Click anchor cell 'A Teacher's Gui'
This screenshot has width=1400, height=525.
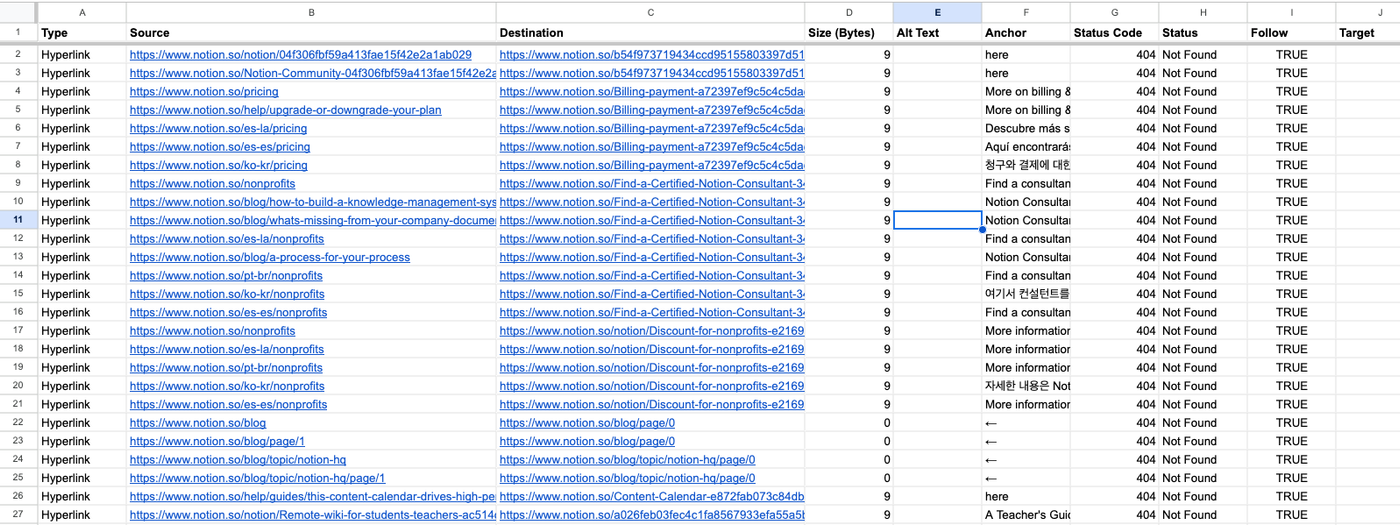click(1026, 515)
